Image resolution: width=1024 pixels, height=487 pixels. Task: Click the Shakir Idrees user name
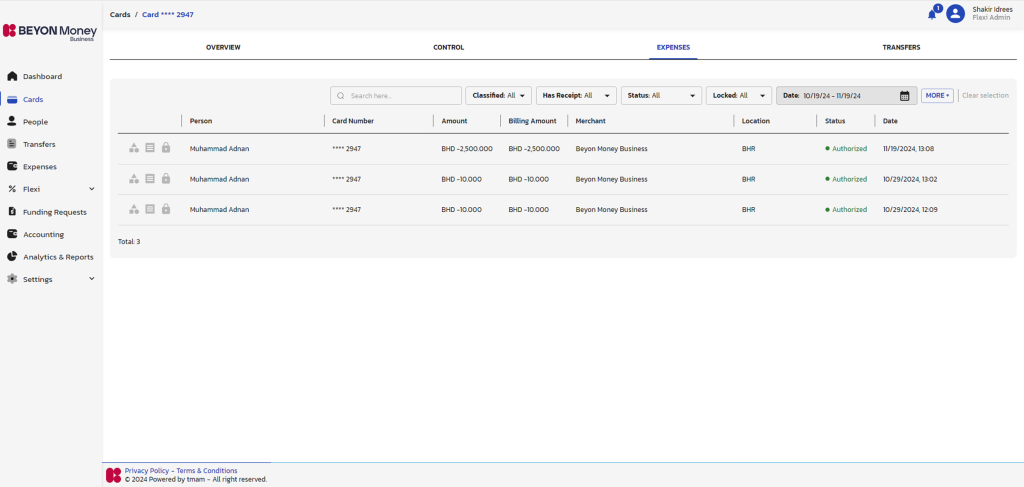(x=993, y=9)
